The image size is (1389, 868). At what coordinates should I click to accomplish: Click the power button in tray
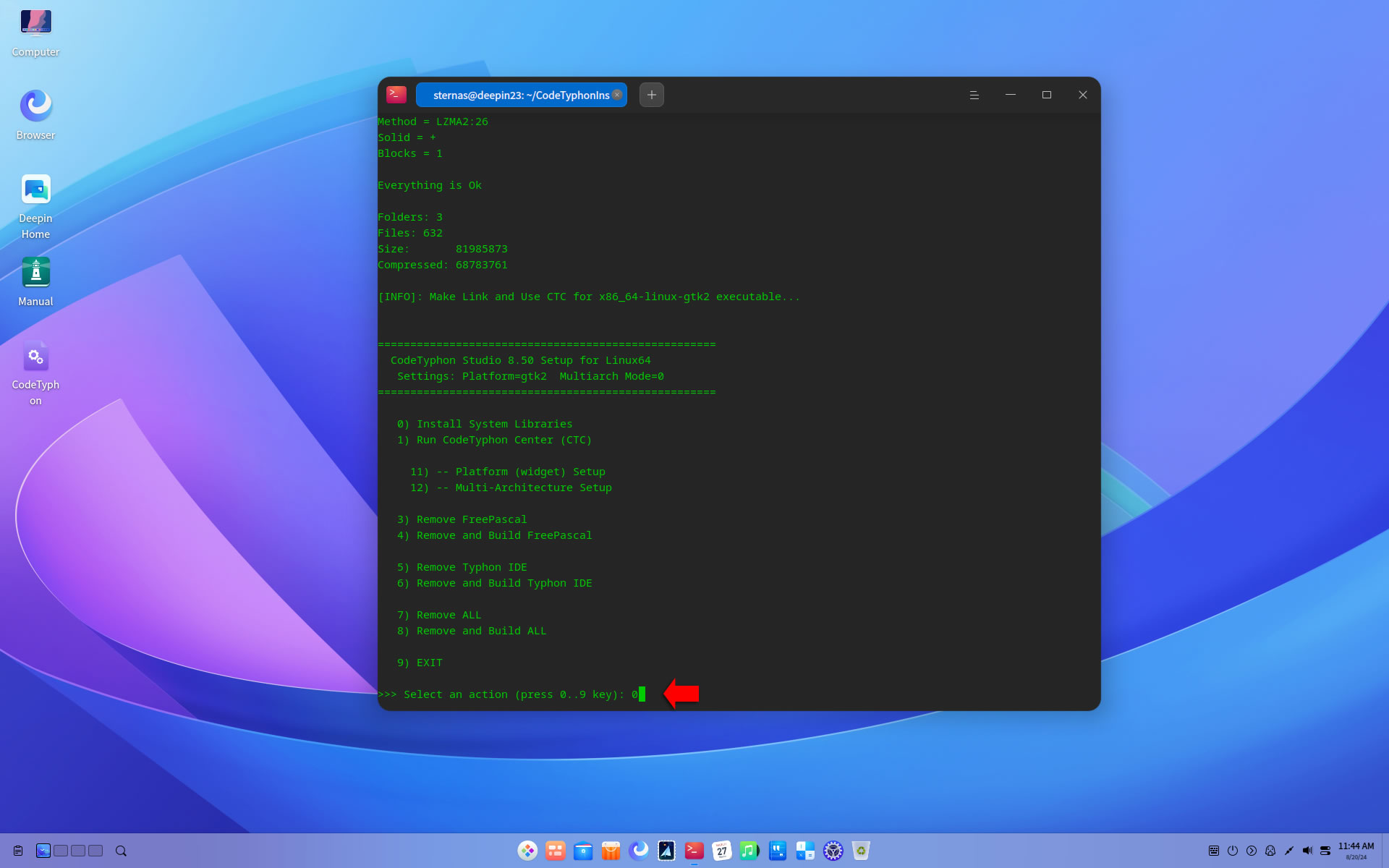pos(1233,851)
